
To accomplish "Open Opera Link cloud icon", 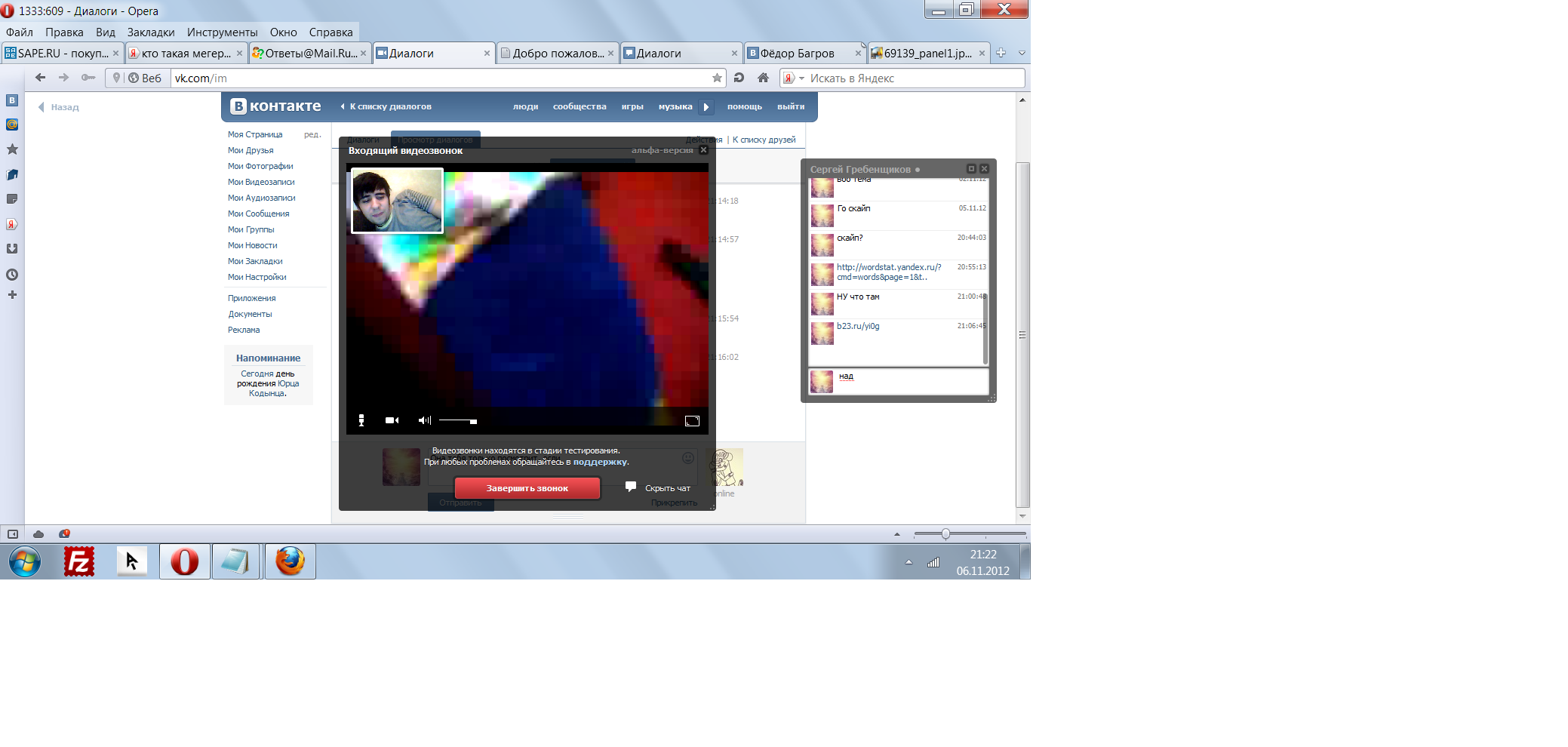I will click(x=38, y=534).
